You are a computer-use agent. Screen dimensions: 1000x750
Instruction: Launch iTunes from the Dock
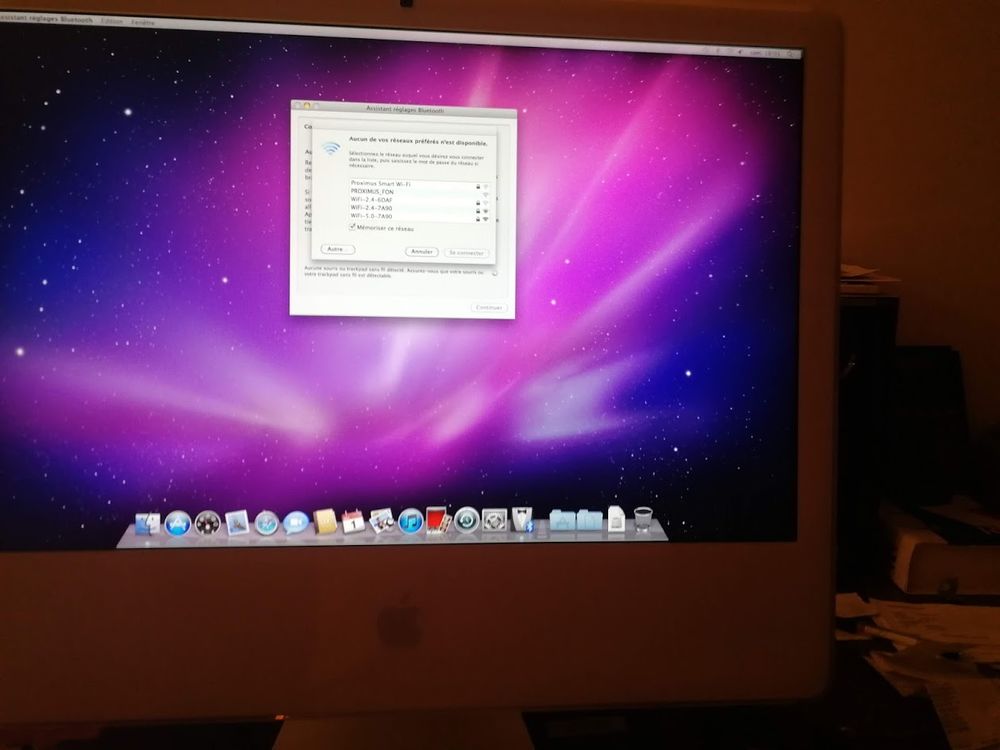click(x=411, y=521)
